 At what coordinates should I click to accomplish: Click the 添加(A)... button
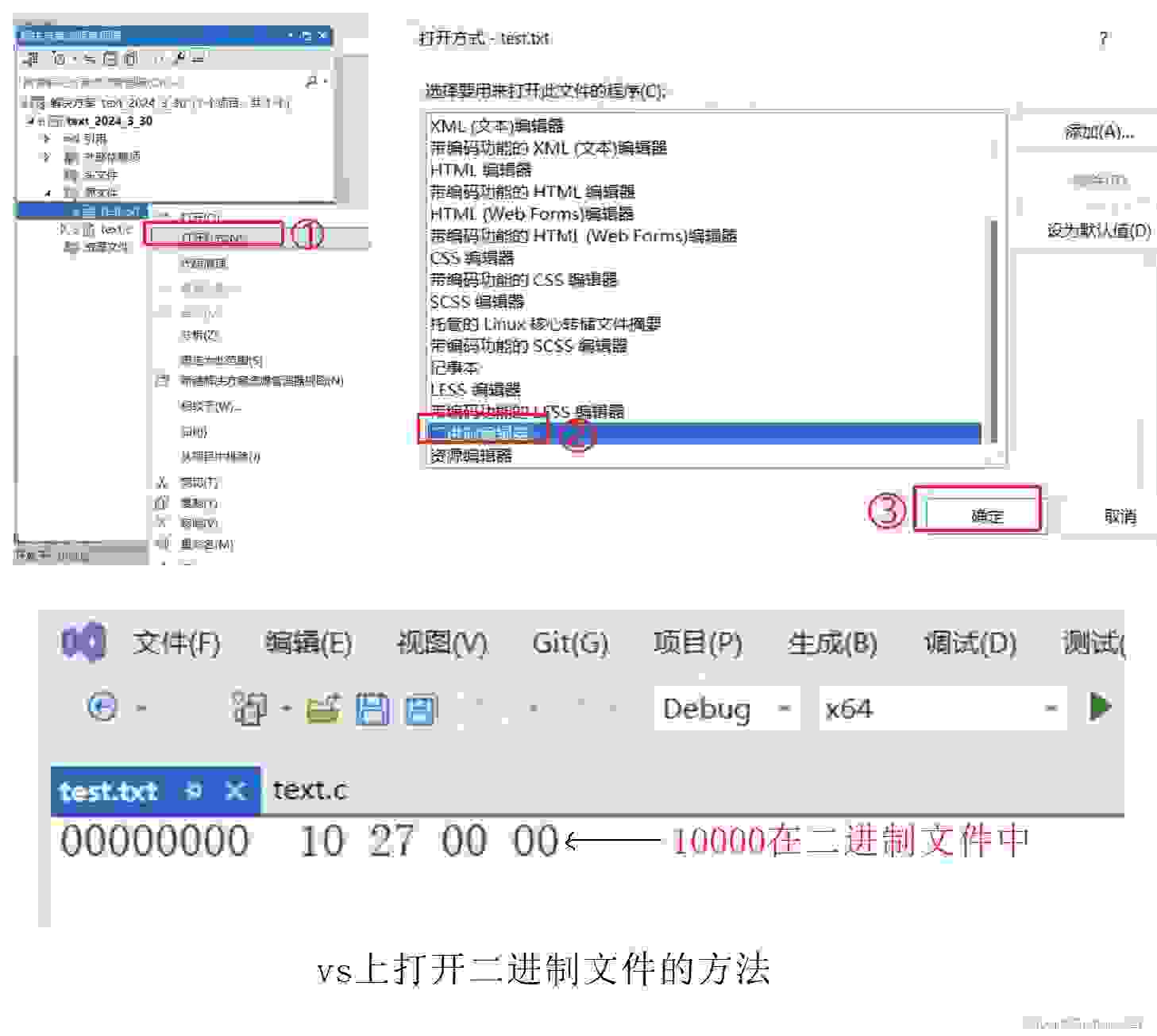pos(1099,132)
